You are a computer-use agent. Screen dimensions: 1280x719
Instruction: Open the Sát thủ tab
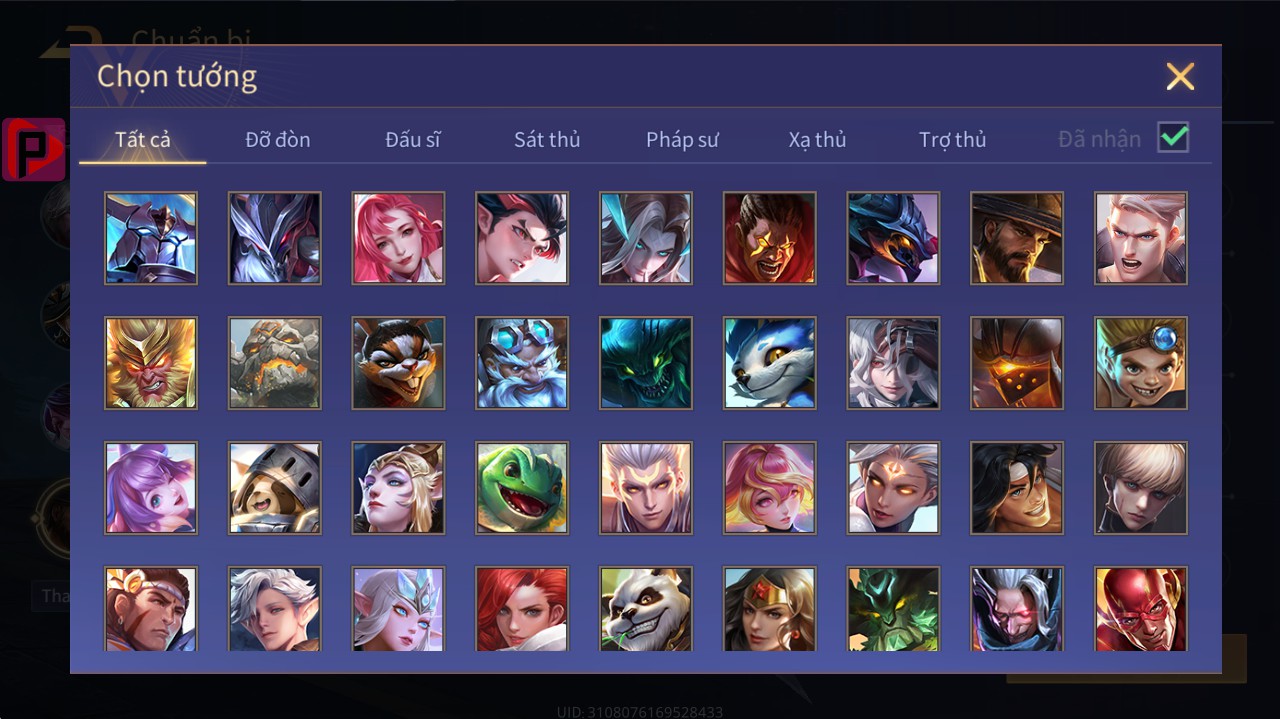click(x=547, y=140)
